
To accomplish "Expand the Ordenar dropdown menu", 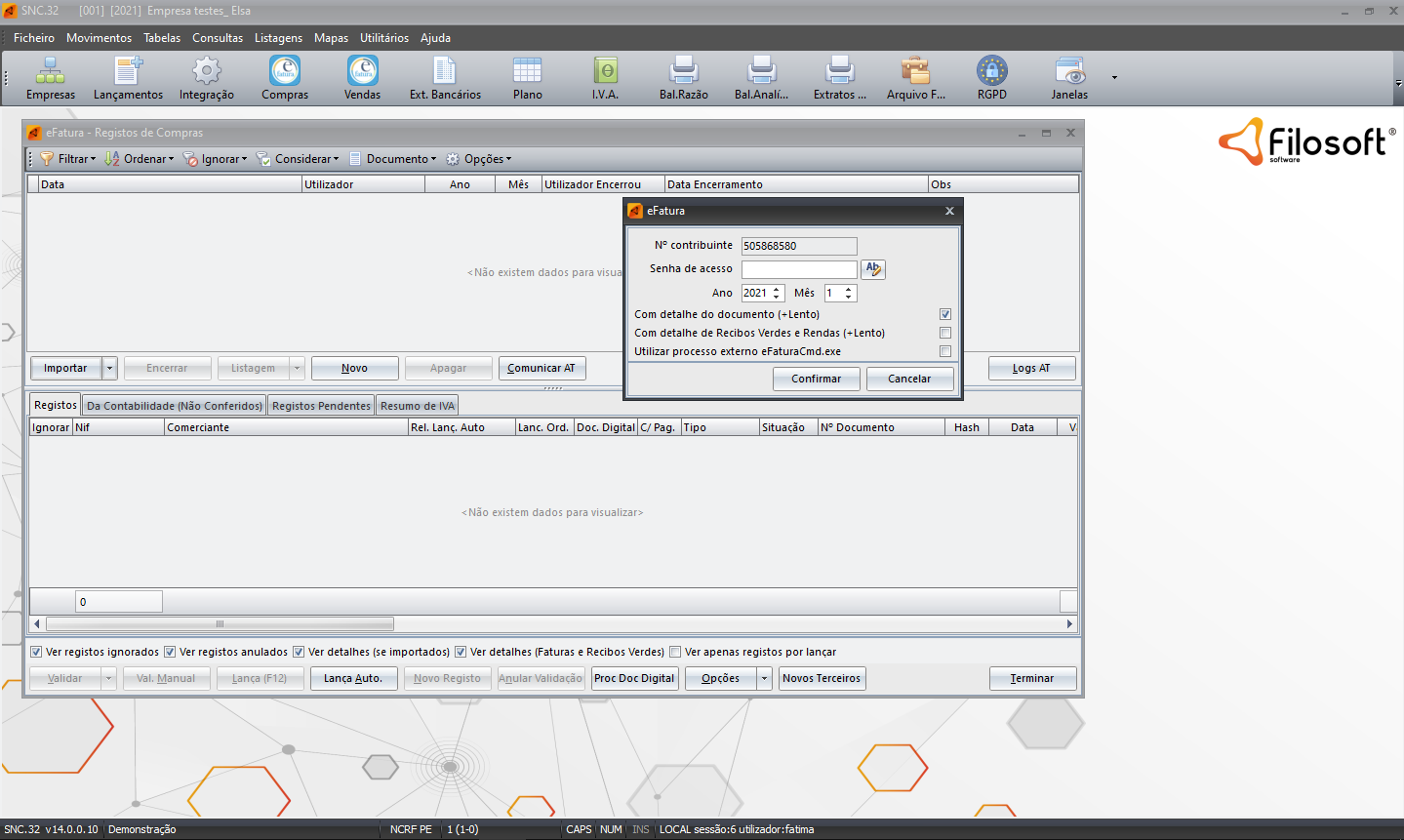I will (140, 159).
